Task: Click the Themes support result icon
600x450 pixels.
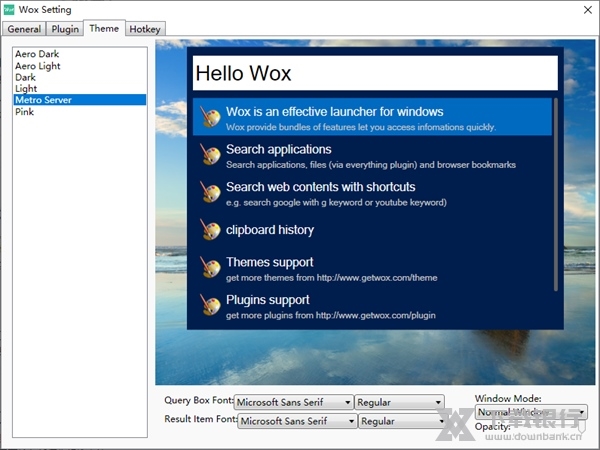Action: [209, 268]
